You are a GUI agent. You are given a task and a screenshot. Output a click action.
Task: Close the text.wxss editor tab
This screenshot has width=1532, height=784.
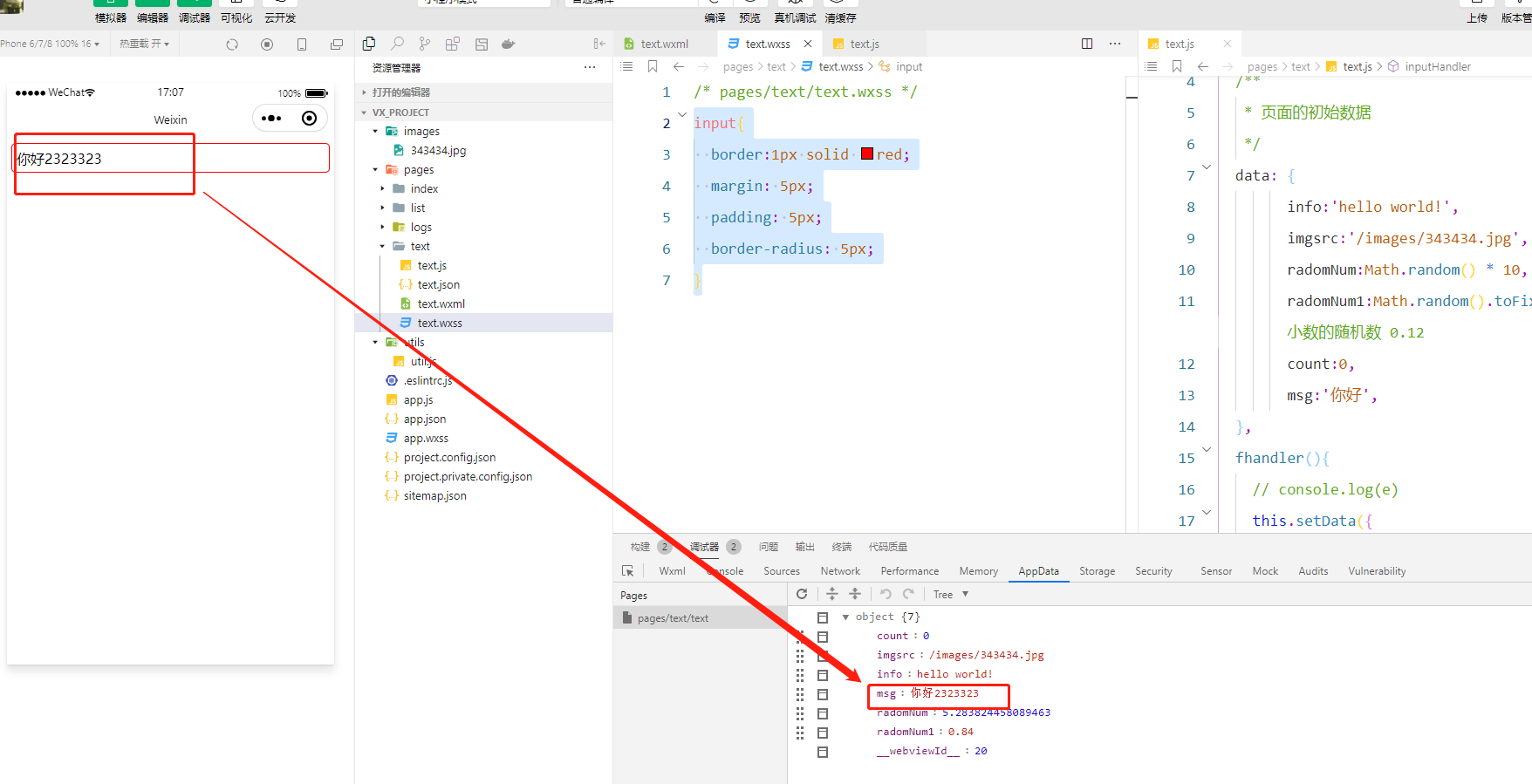(808, 44)
